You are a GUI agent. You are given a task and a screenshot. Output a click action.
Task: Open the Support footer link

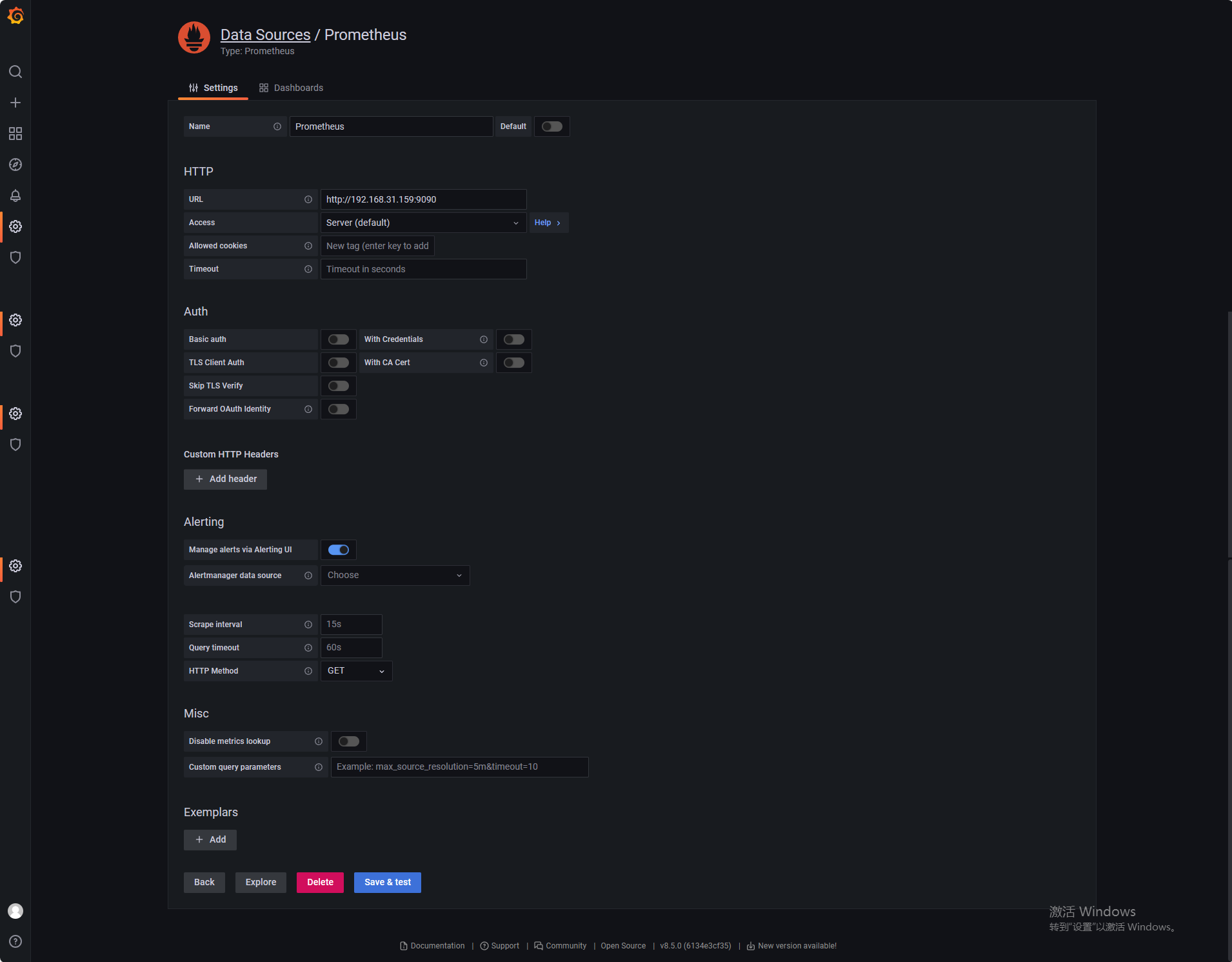[500, 946]
